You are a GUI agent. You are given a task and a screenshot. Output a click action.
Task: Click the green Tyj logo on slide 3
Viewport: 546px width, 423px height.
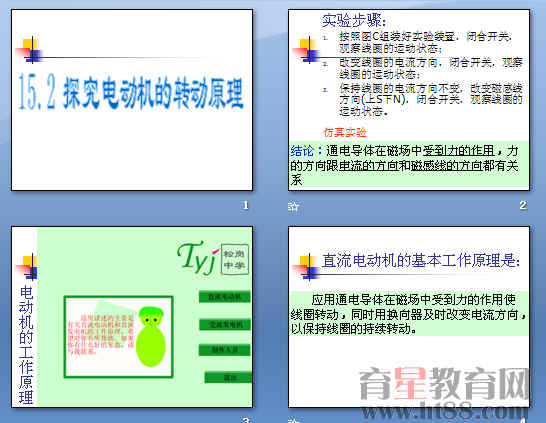click(x=198, y=257)
